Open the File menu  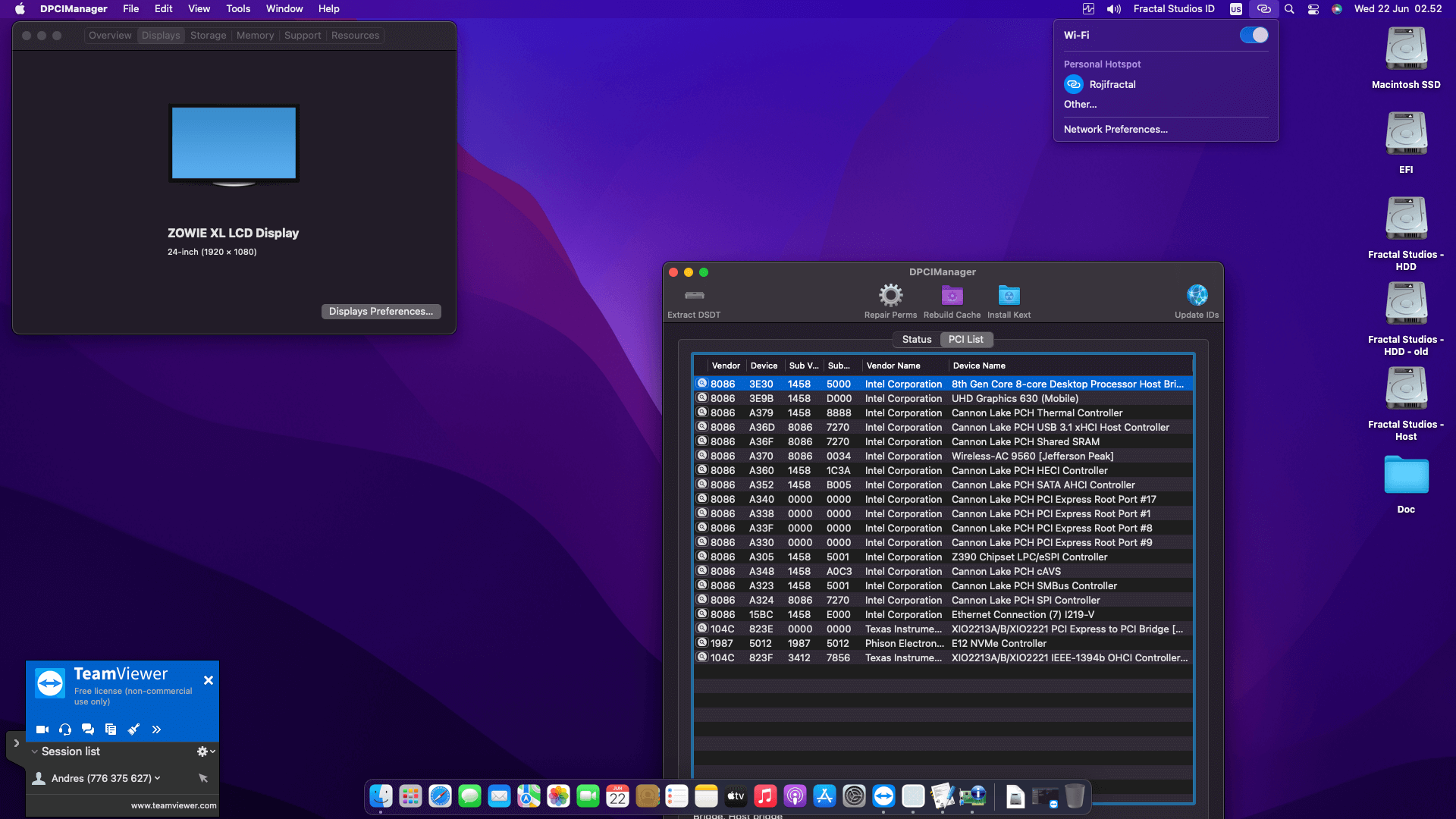tap(131, 9)
